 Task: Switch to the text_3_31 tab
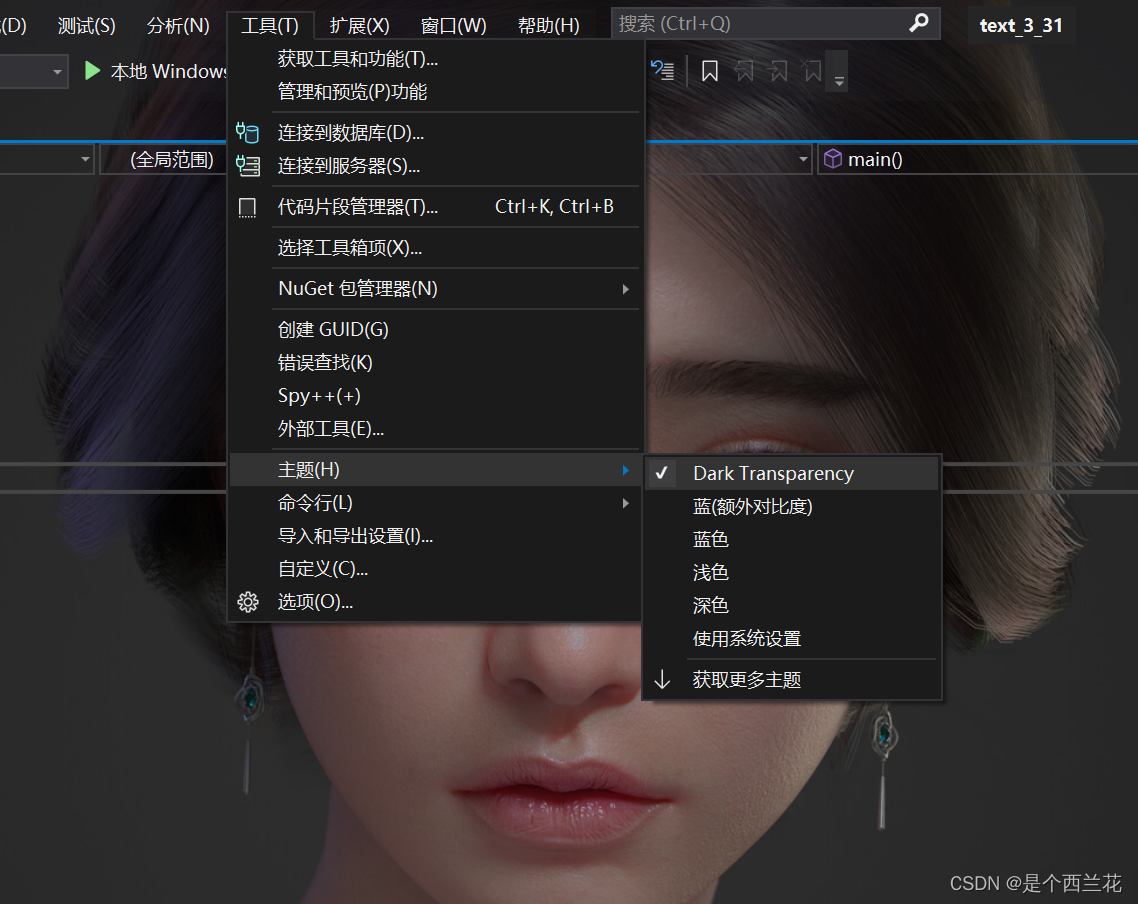1022,25
